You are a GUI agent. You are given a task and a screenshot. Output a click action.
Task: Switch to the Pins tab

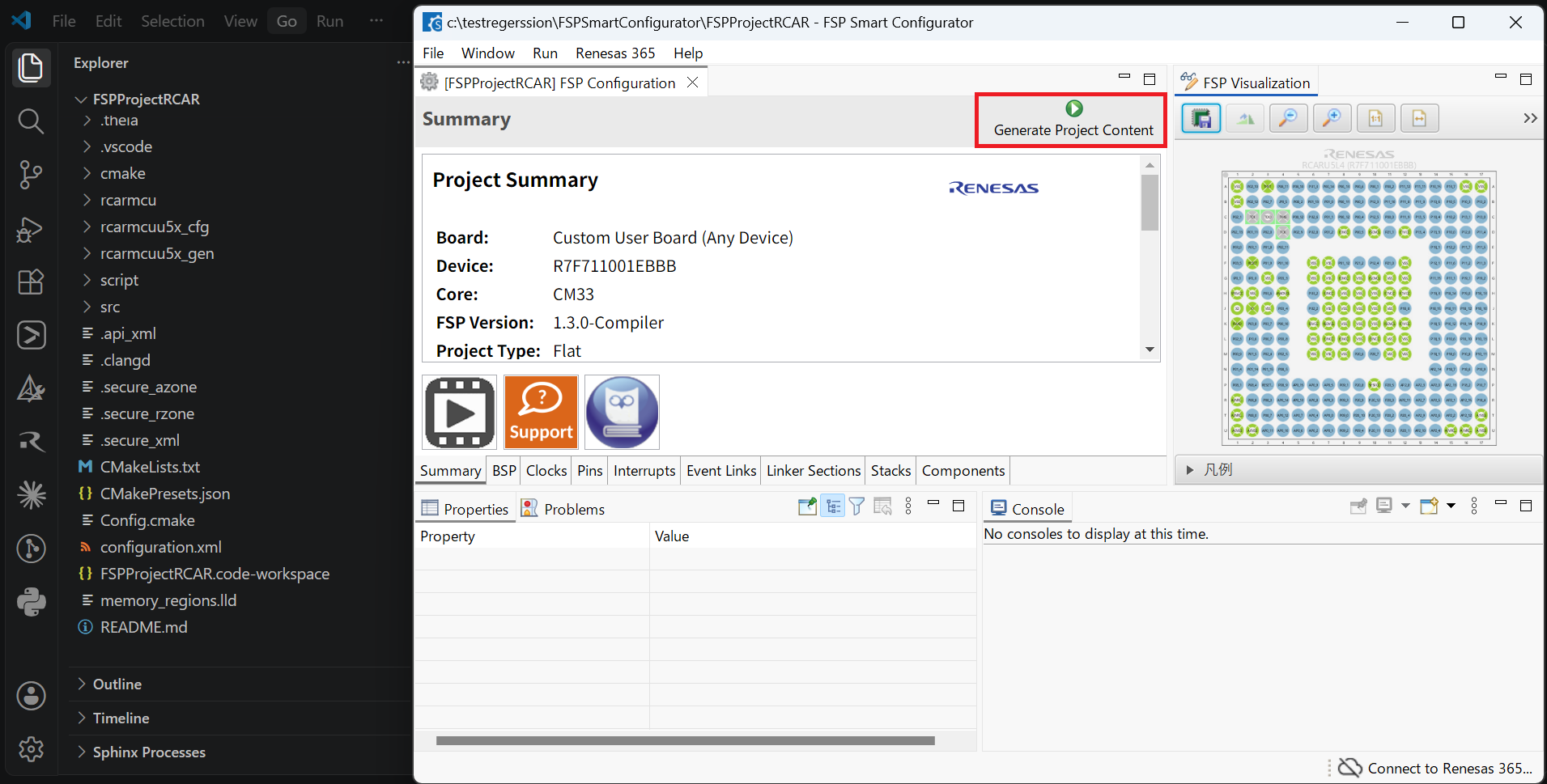(x=589, y=471)
